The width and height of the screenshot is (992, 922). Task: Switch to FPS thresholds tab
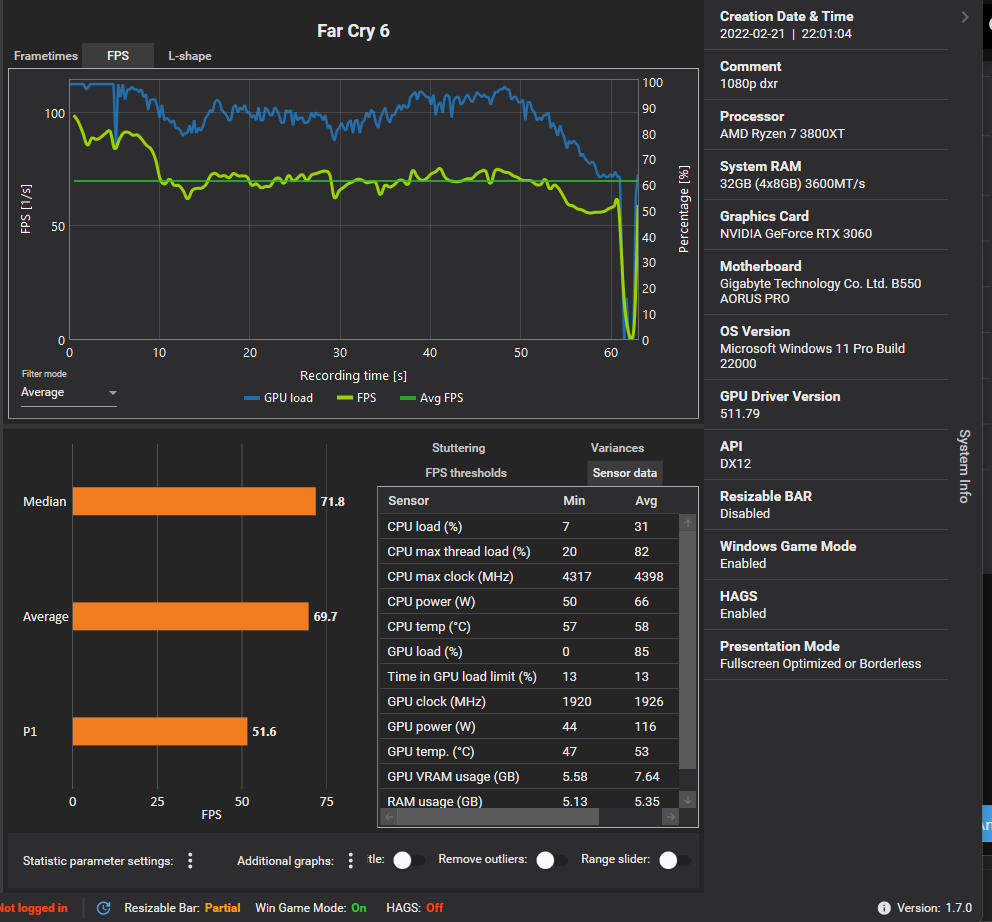466,473
